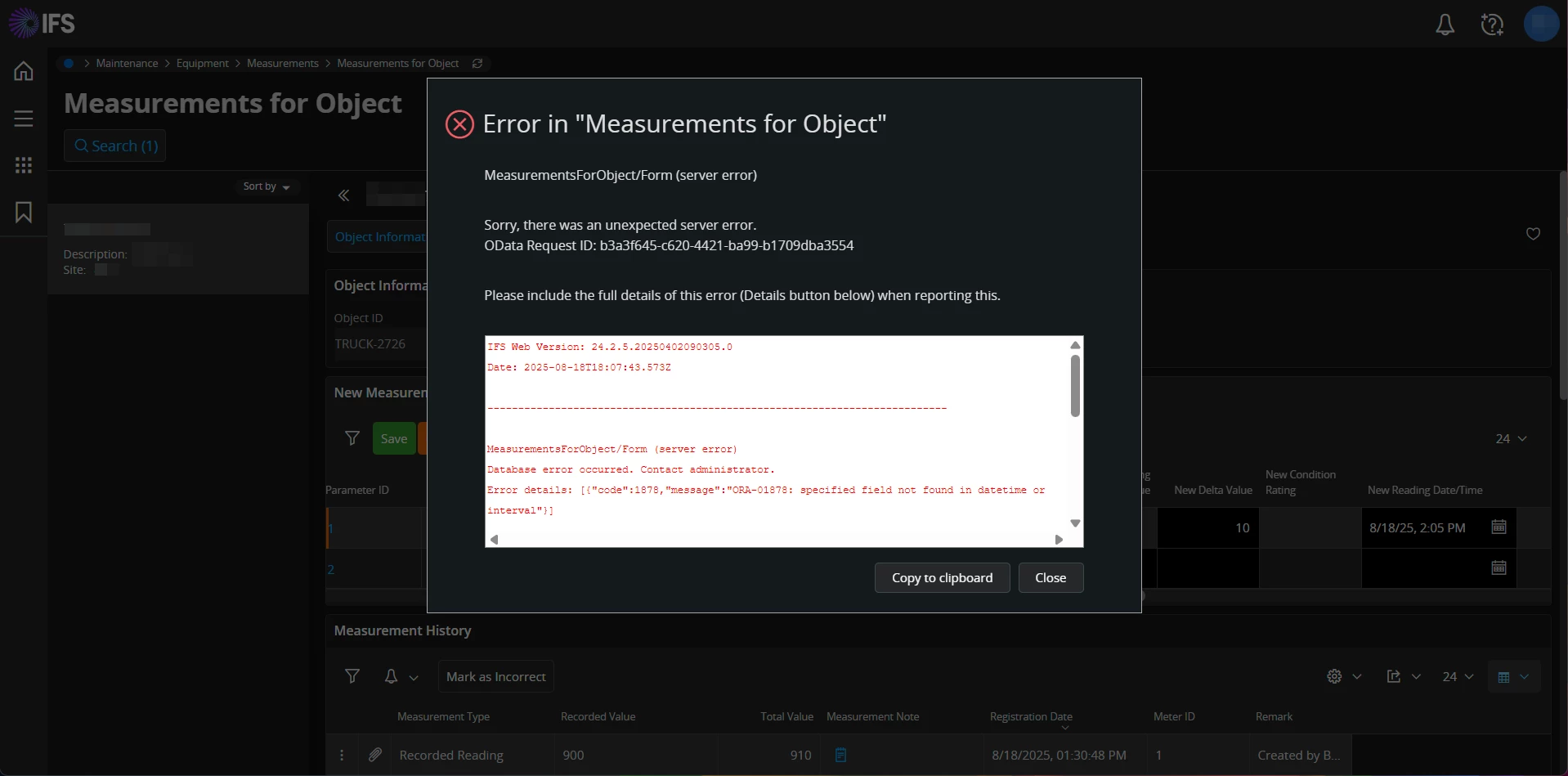Click the export icon in Measurement History

pos(1394,676)
